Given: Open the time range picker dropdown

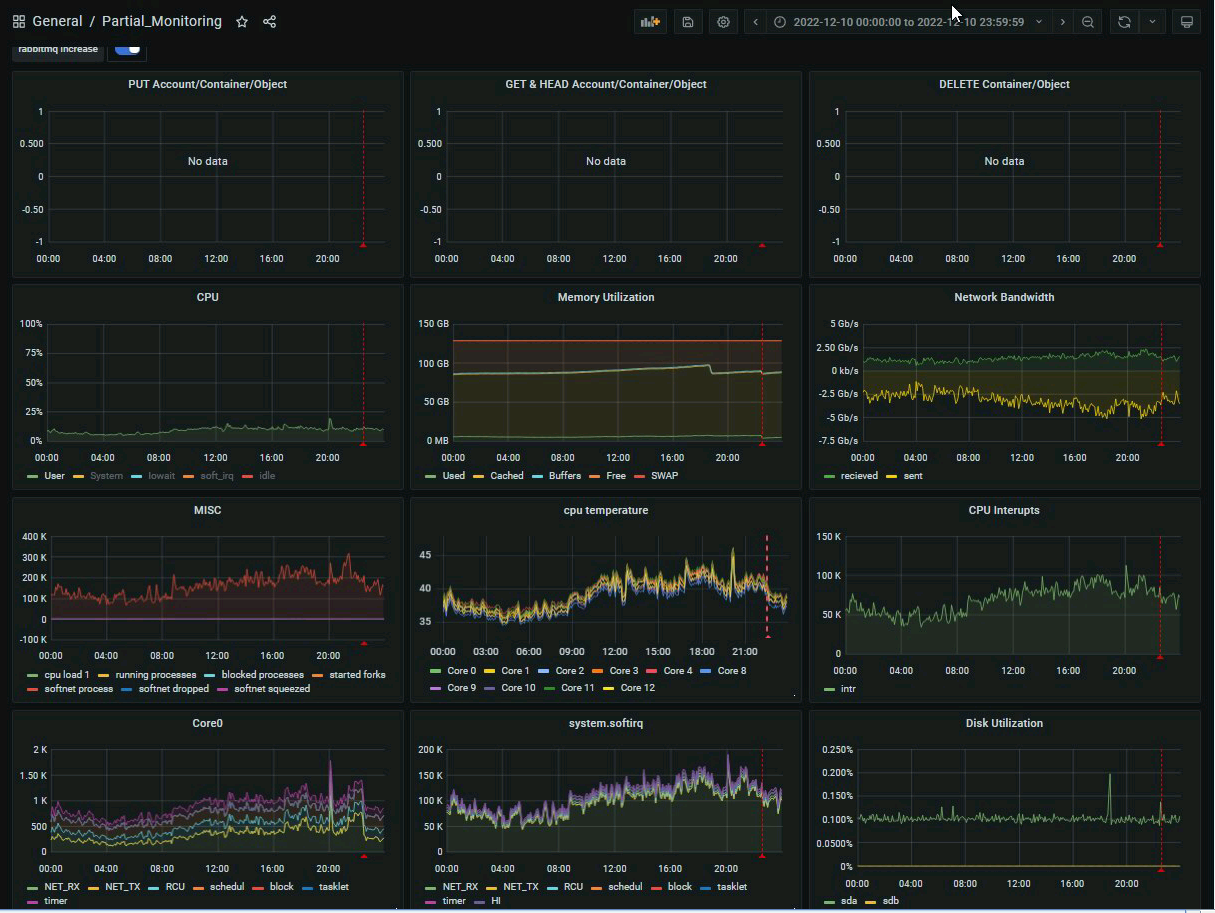Looking at the screenshot, I should click(x=908, y=22).
